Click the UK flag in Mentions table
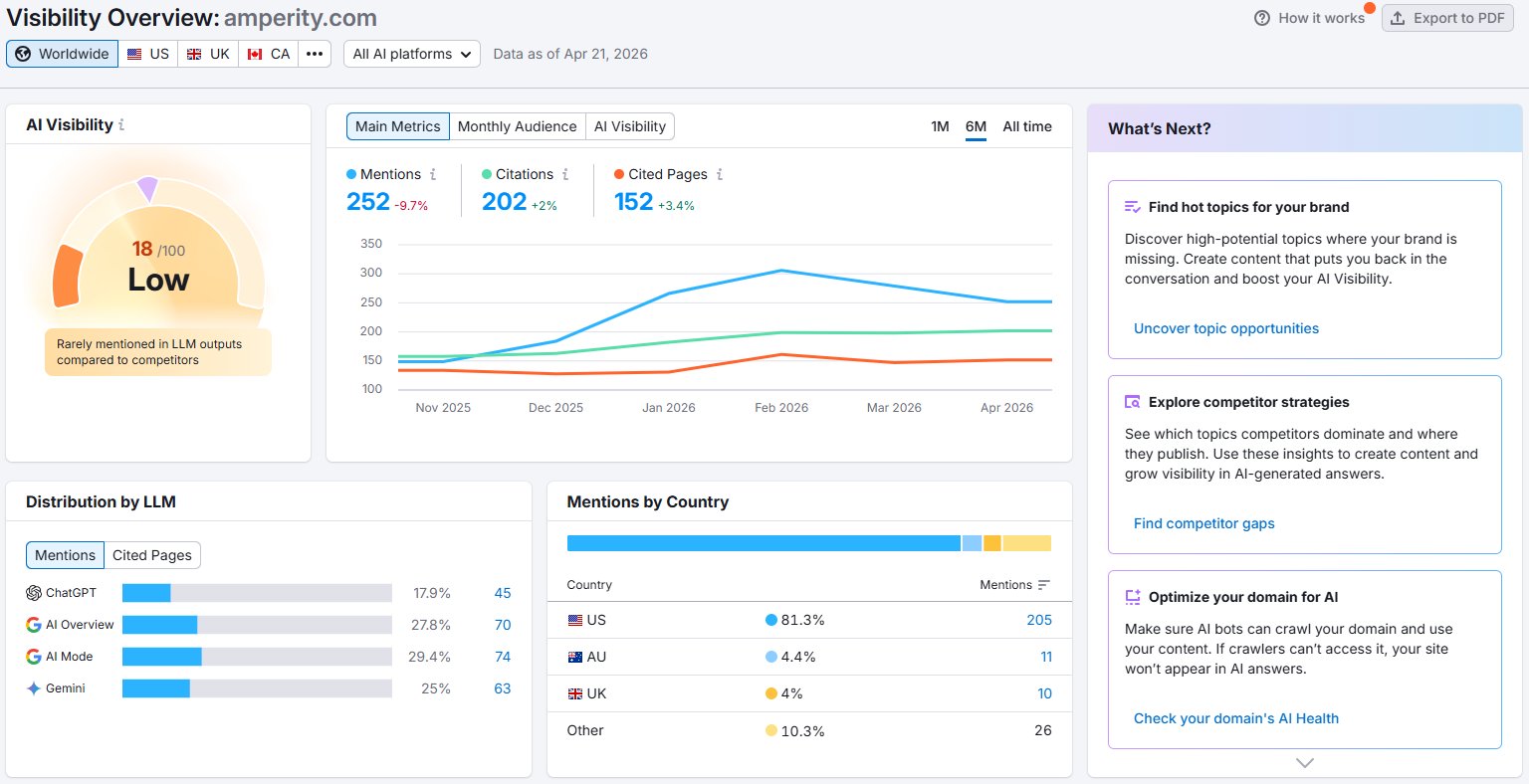Viewport: 1529px width, 784px height. (574, 693)
